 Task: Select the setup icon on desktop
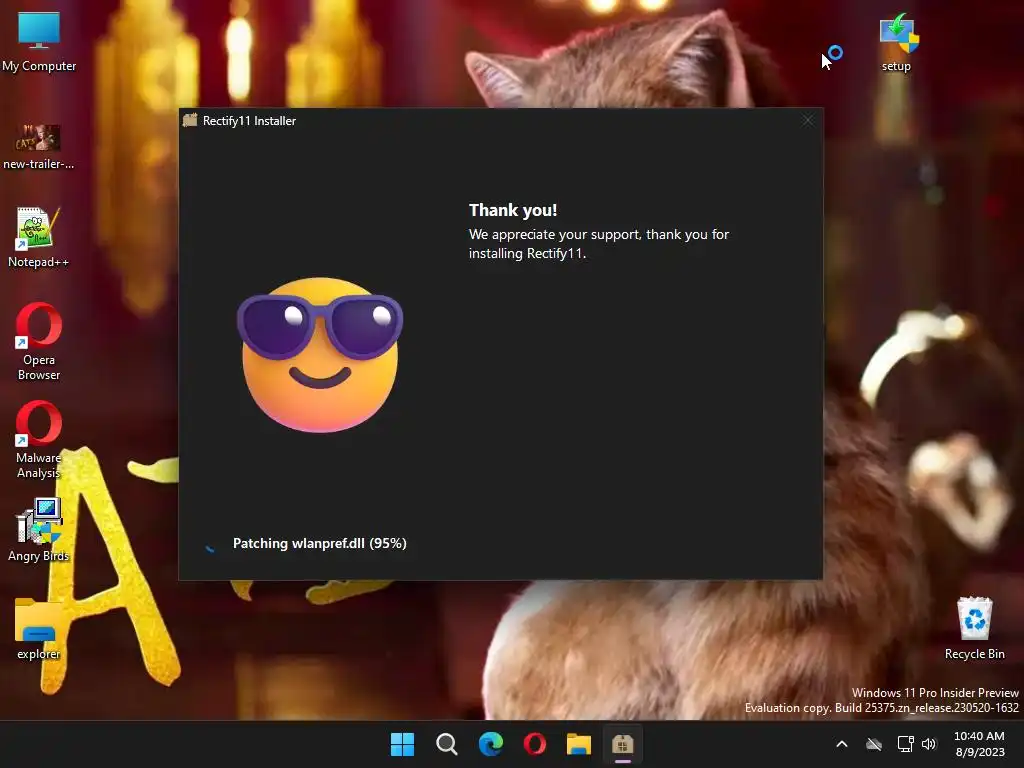tap(897, 41)
